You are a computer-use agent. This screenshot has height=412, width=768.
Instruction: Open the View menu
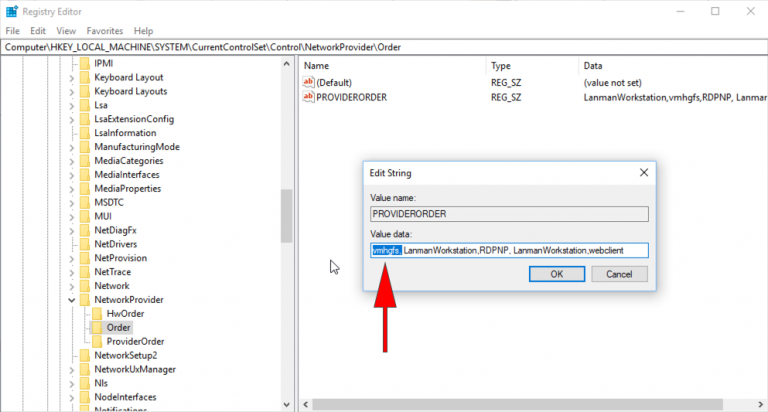point(66,31)
